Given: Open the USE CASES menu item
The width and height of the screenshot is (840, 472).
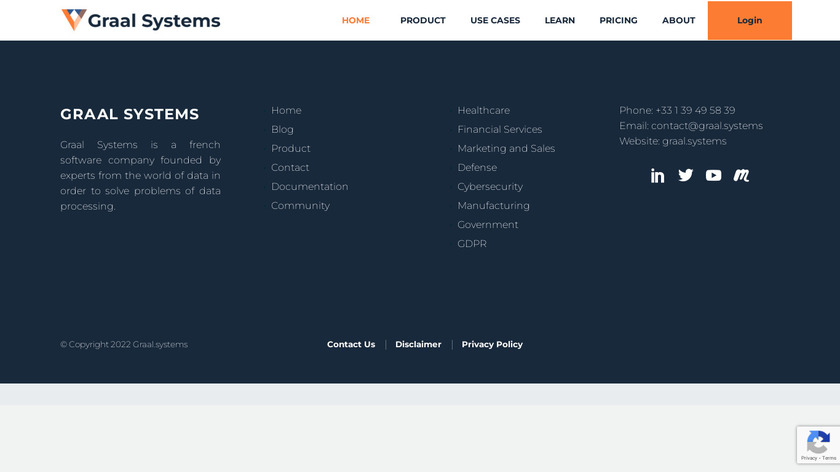Looking at the screenshot, I should point(495,20).
